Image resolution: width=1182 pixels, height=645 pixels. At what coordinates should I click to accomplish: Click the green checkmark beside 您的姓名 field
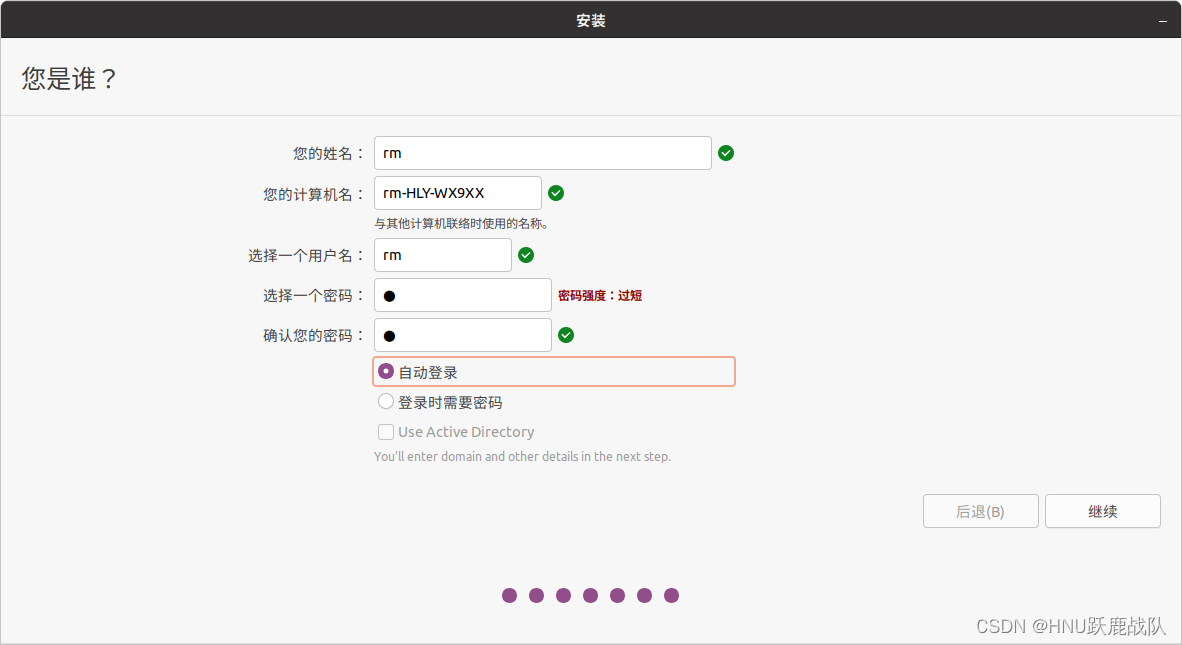725,153
